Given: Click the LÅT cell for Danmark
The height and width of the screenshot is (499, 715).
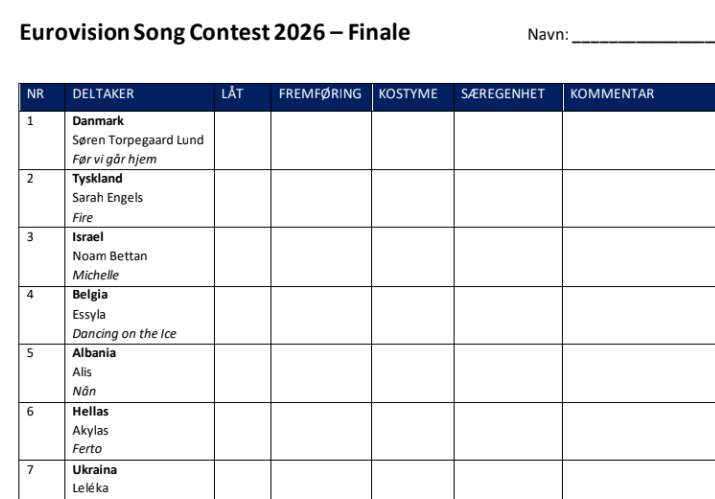Looking at the screenshot, I should 243,140.
